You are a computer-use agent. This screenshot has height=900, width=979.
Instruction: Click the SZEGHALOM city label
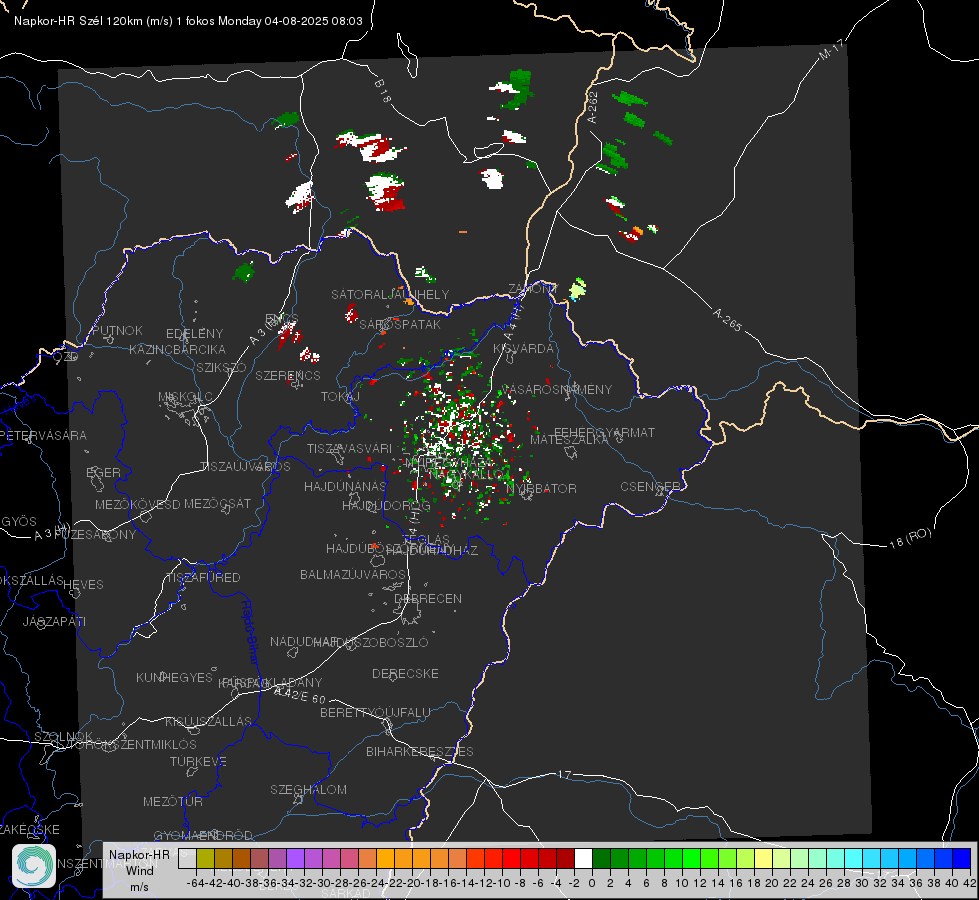[x=308, y=789]
